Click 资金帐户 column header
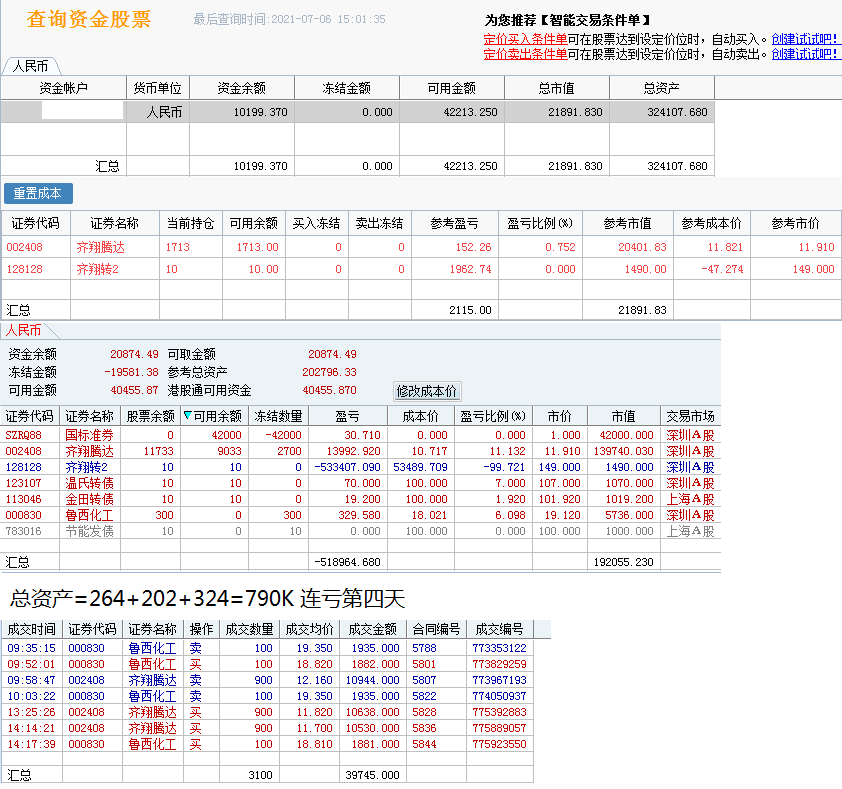Viewport: 842px width, 789px height. (x=63, y=88)
